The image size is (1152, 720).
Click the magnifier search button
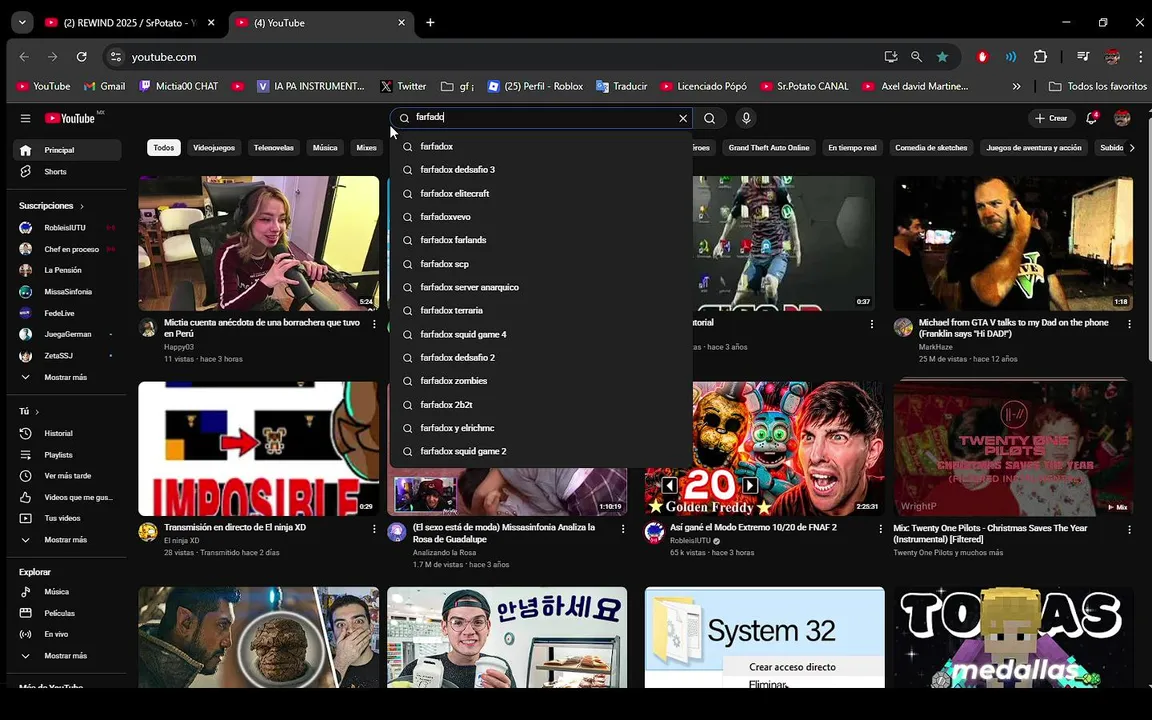click(x=709, y=118)
